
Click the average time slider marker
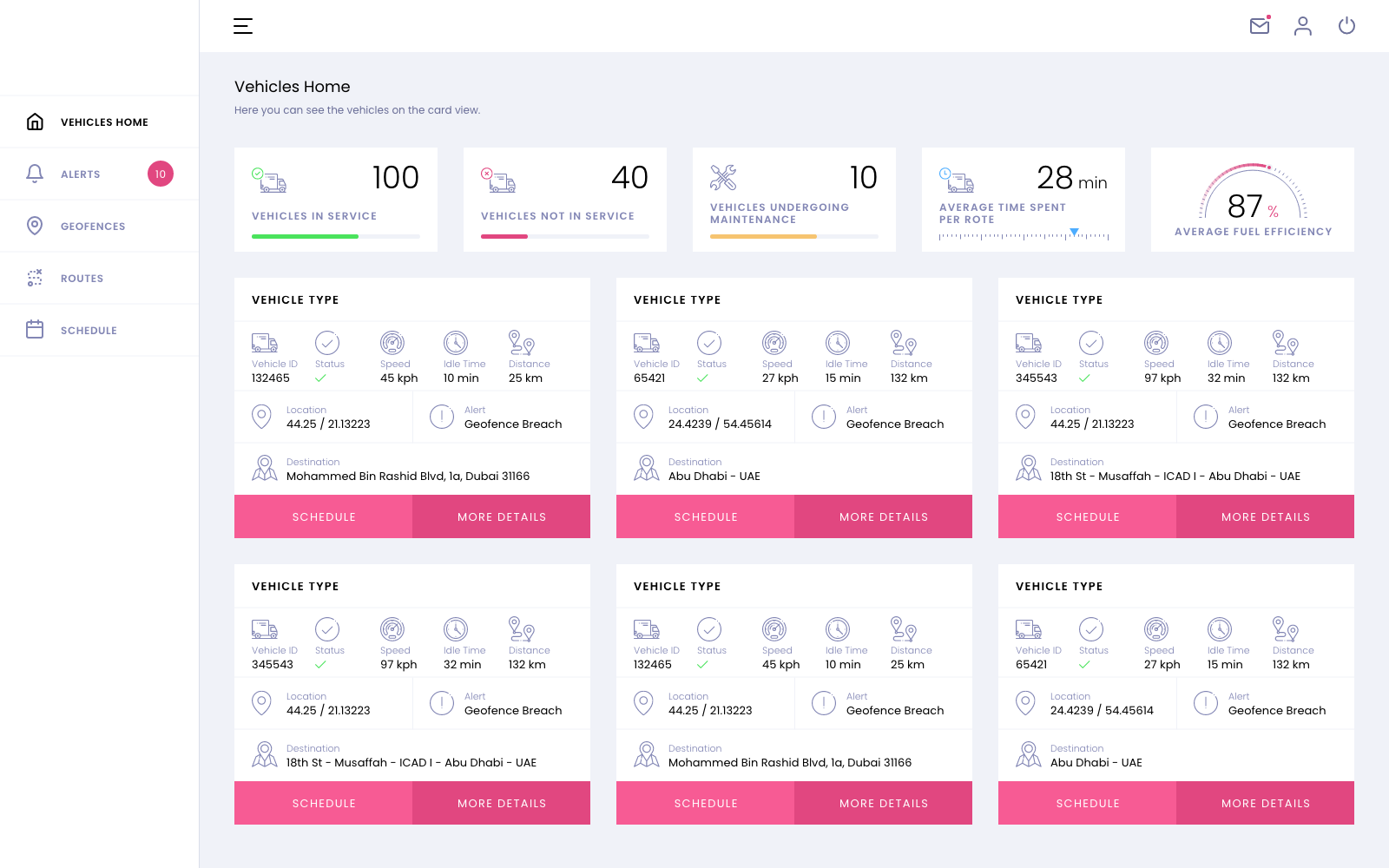[1074, 232]
